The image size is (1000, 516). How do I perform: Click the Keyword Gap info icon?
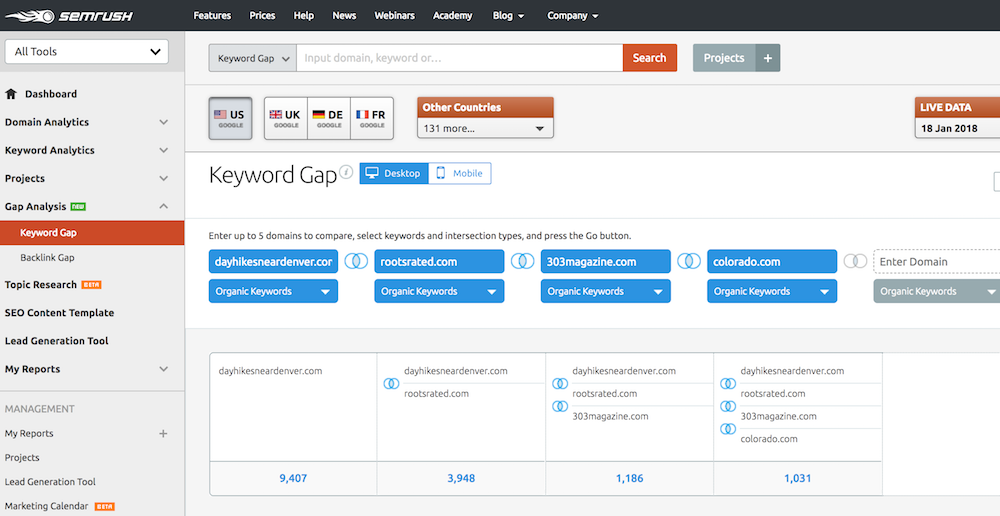346,172
